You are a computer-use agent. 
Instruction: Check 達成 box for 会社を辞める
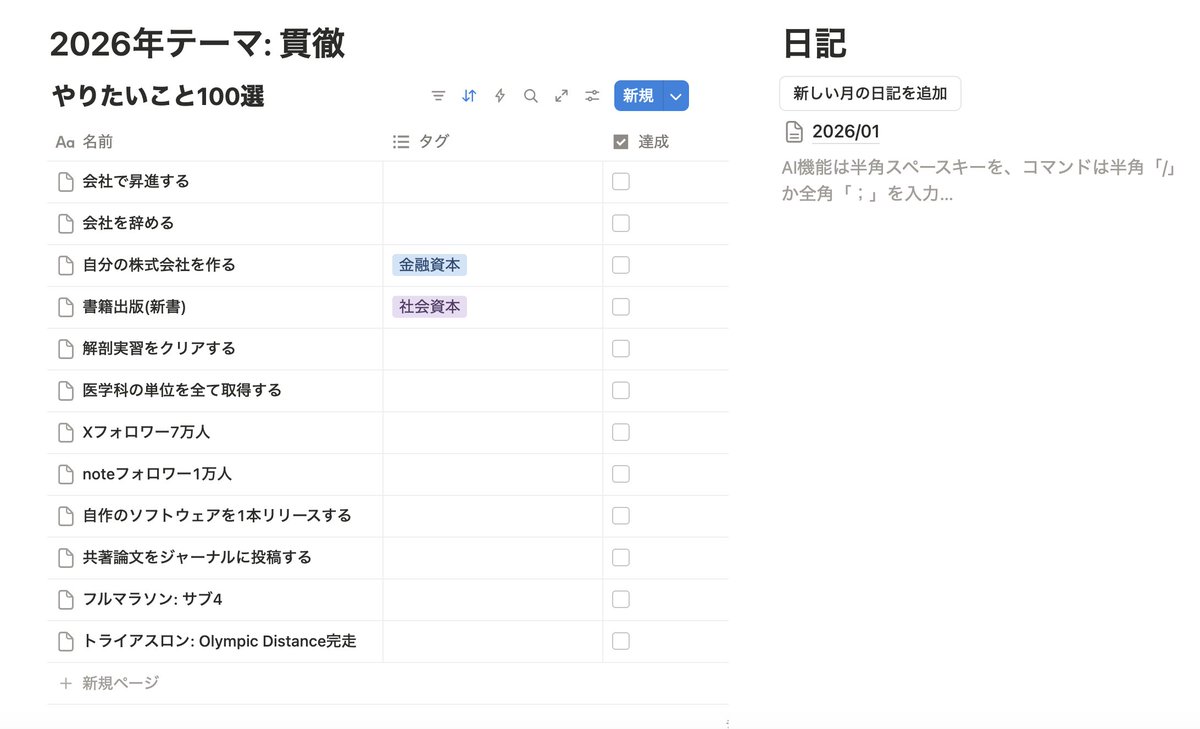pos(621,223)
